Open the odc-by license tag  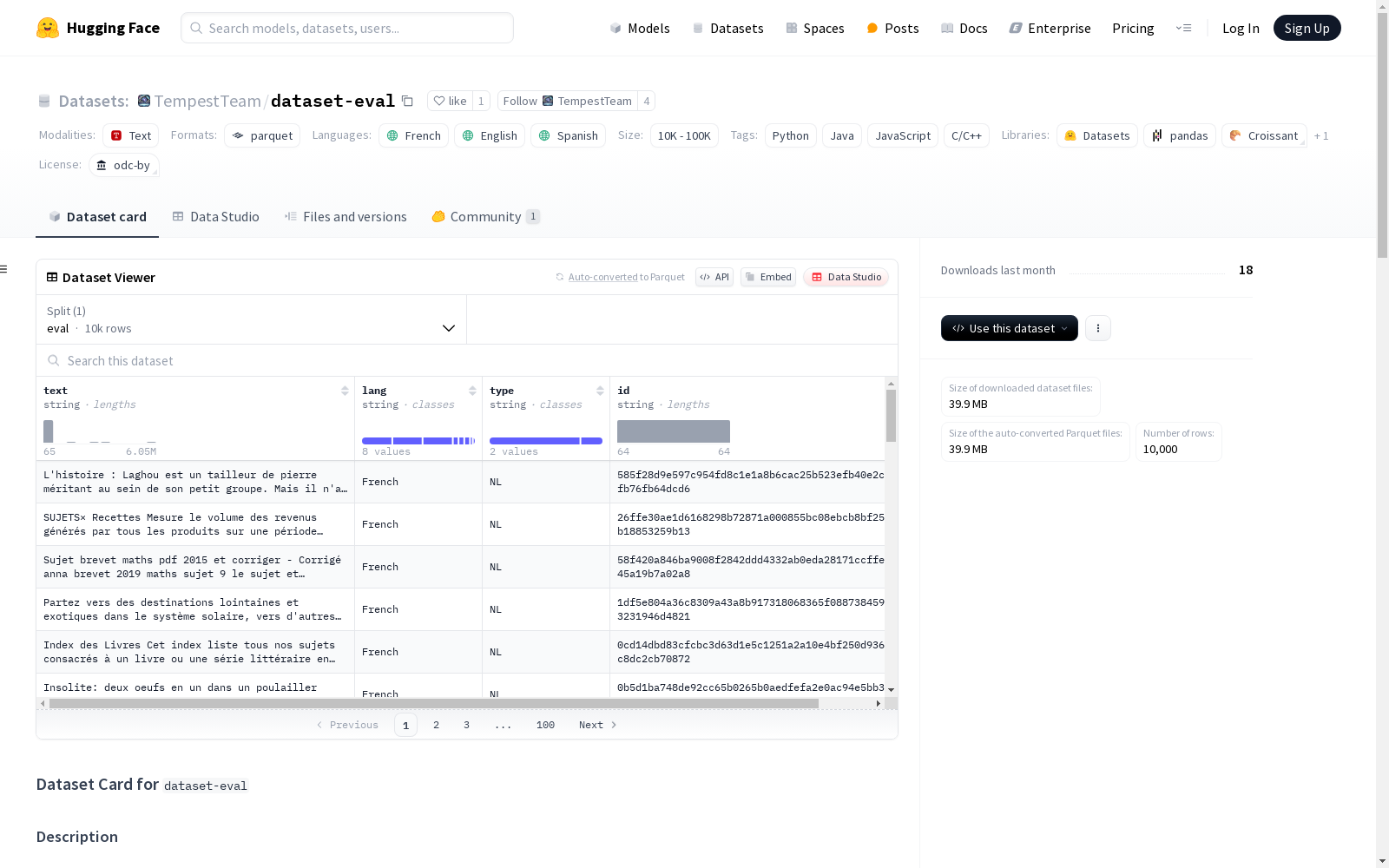pyautogui.click(x=123, y=165)
